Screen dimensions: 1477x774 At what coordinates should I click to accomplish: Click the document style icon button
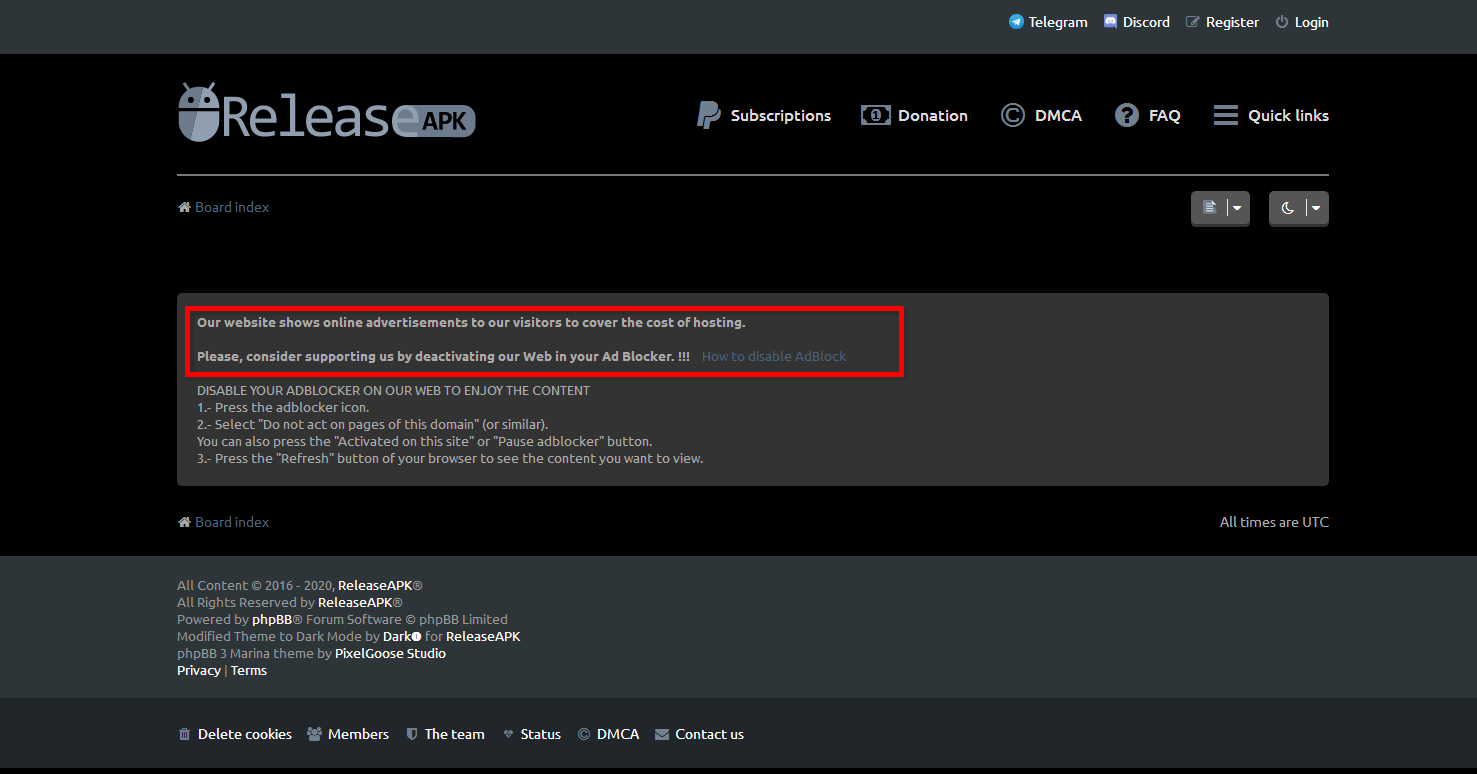coord(1212,208)
